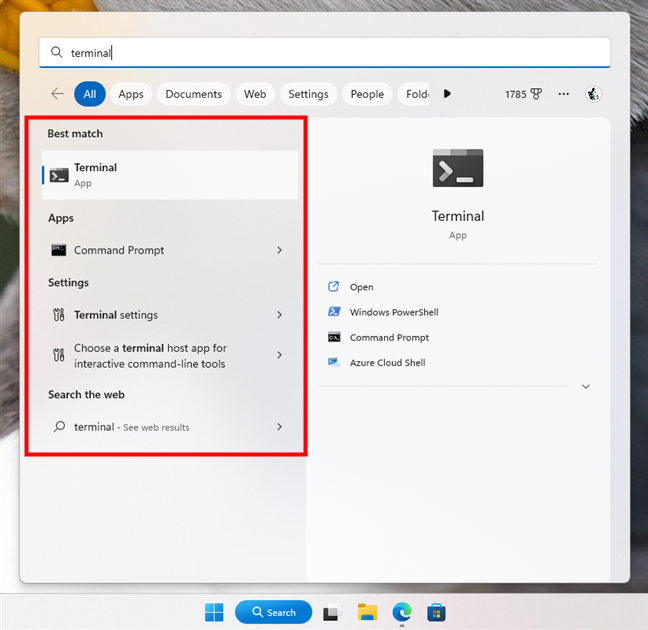
Task: Switch to the Web filter tab
Action: point(255,94)
